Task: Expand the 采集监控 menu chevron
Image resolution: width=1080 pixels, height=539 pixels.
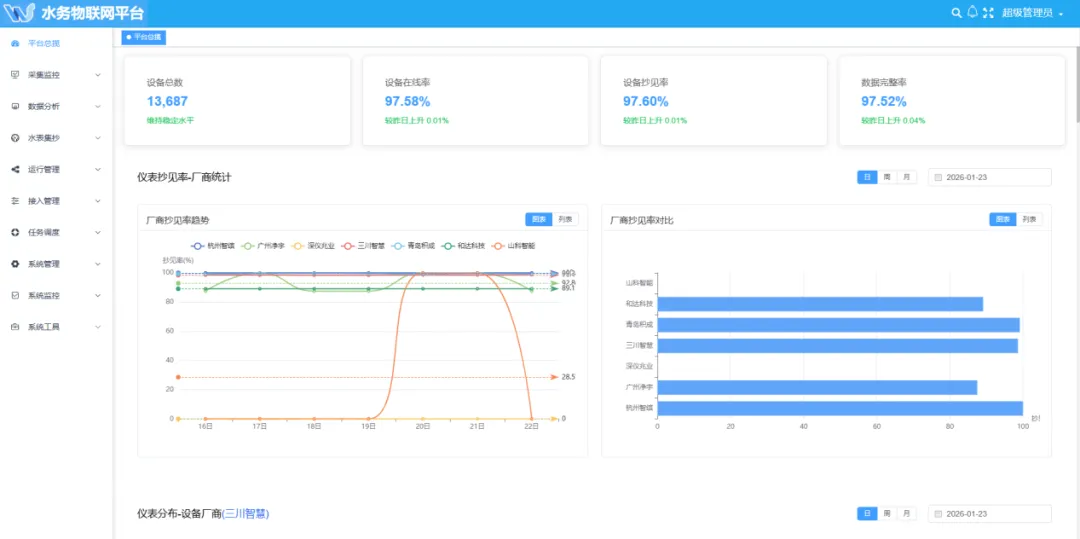Action: [98, 75]
